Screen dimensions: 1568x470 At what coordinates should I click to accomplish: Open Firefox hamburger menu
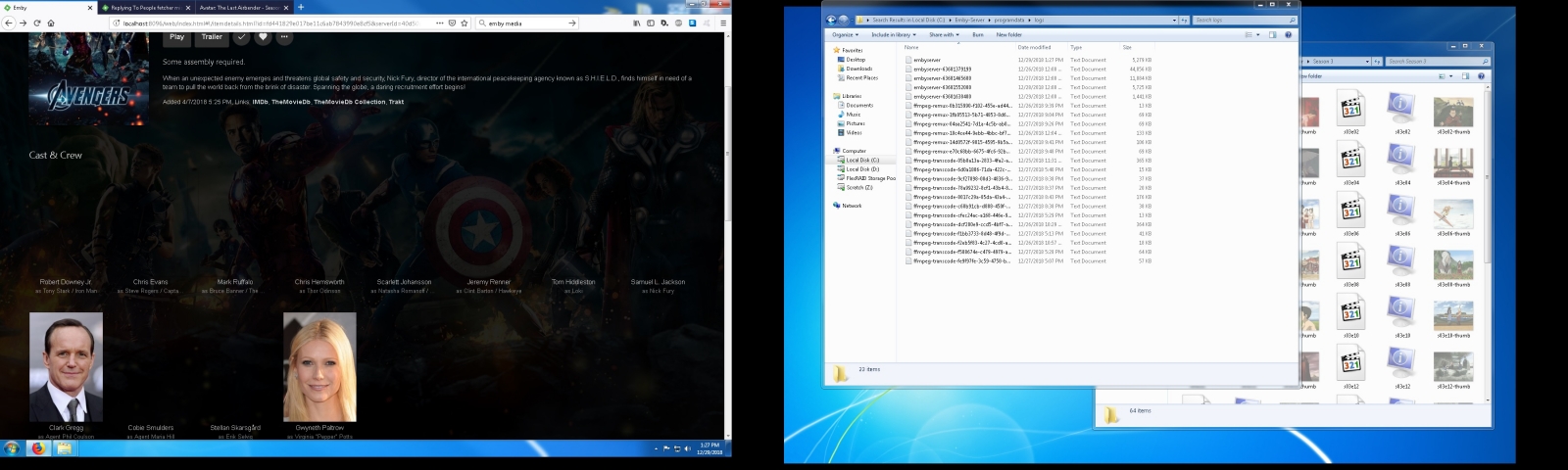coord(723,23)
